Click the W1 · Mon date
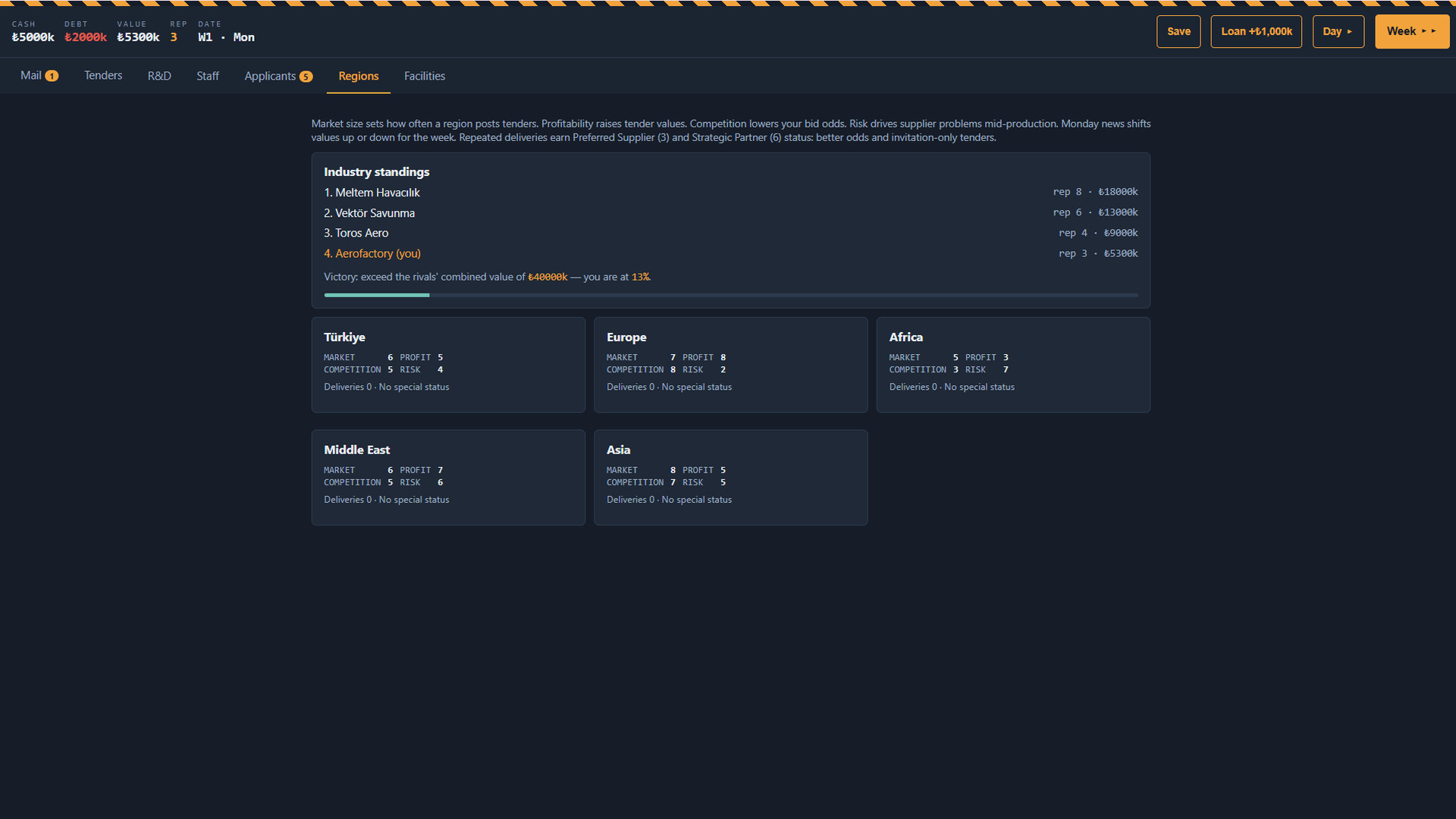This screenshot has width=1456, height=819. pyautogui.click(x=226, y=37)
